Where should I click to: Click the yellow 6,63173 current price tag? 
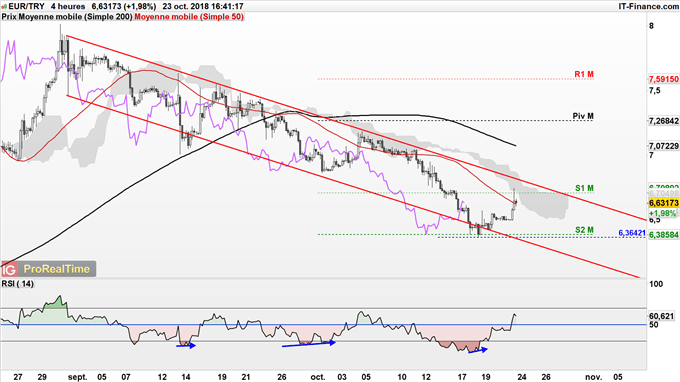(664, 203)
